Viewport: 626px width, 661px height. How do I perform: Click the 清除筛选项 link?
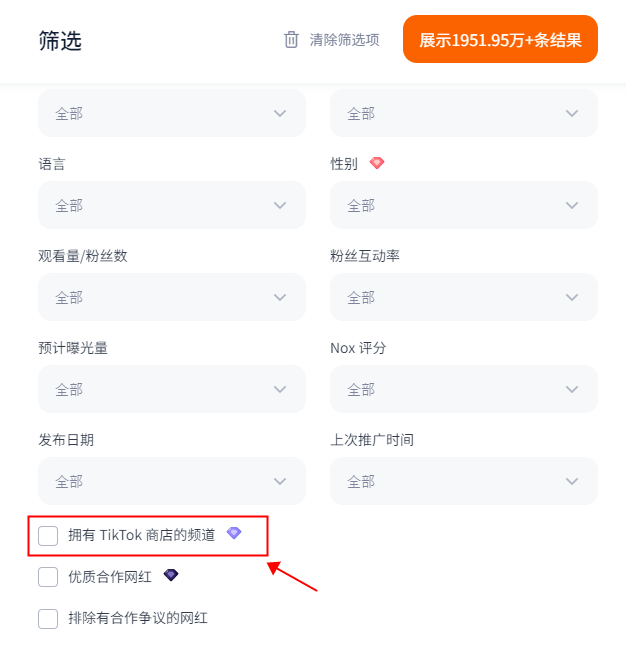click(x=344, y=40)
